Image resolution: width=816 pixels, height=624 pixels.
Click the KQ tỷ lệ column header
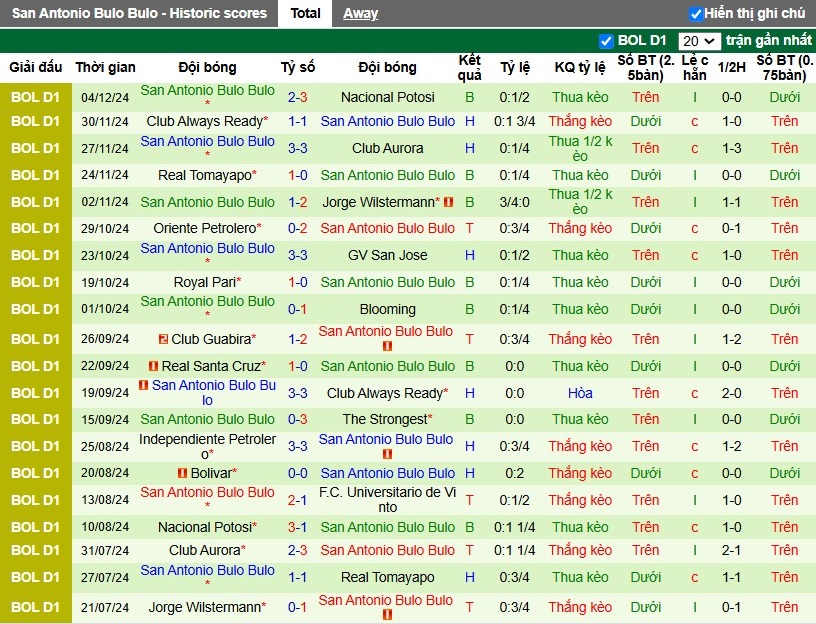point(580,67)
